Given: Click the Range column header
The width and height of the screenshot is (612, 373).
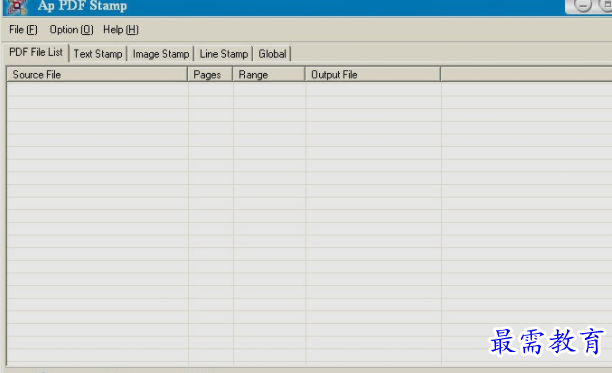Looking at the screenshot, I should pyautogui.click(x=269, y=75).
